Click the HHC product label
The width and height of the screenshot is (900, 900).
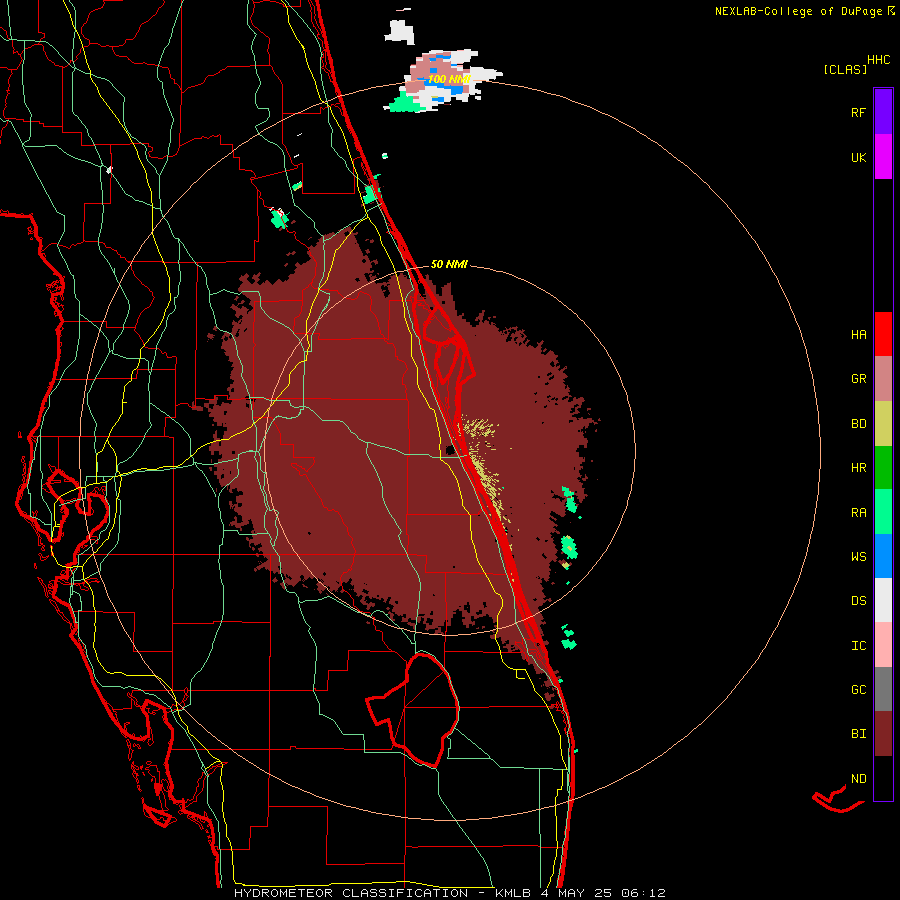click(879, 60)
